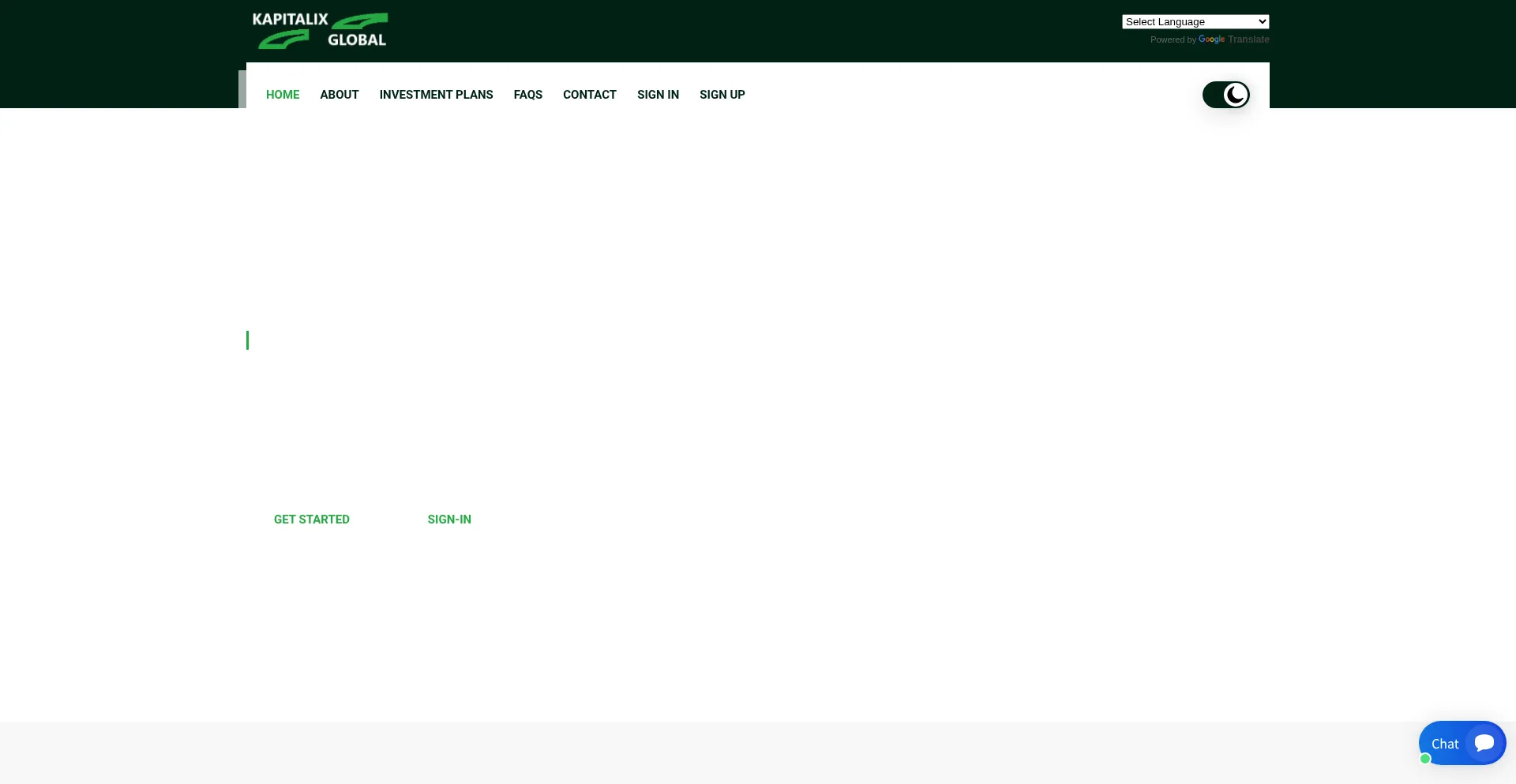Open the Chat widget
Viewport: 1516px width, 784px height.
[x=1462, y=743]
